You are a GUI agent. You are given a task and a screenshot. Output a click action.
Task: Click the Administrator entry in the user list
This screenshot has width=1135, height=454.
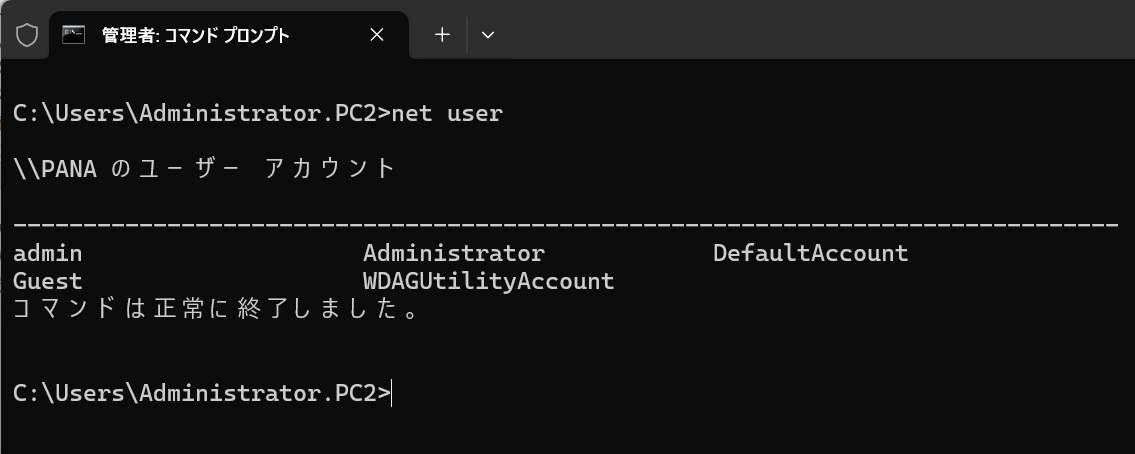[453, 254]
